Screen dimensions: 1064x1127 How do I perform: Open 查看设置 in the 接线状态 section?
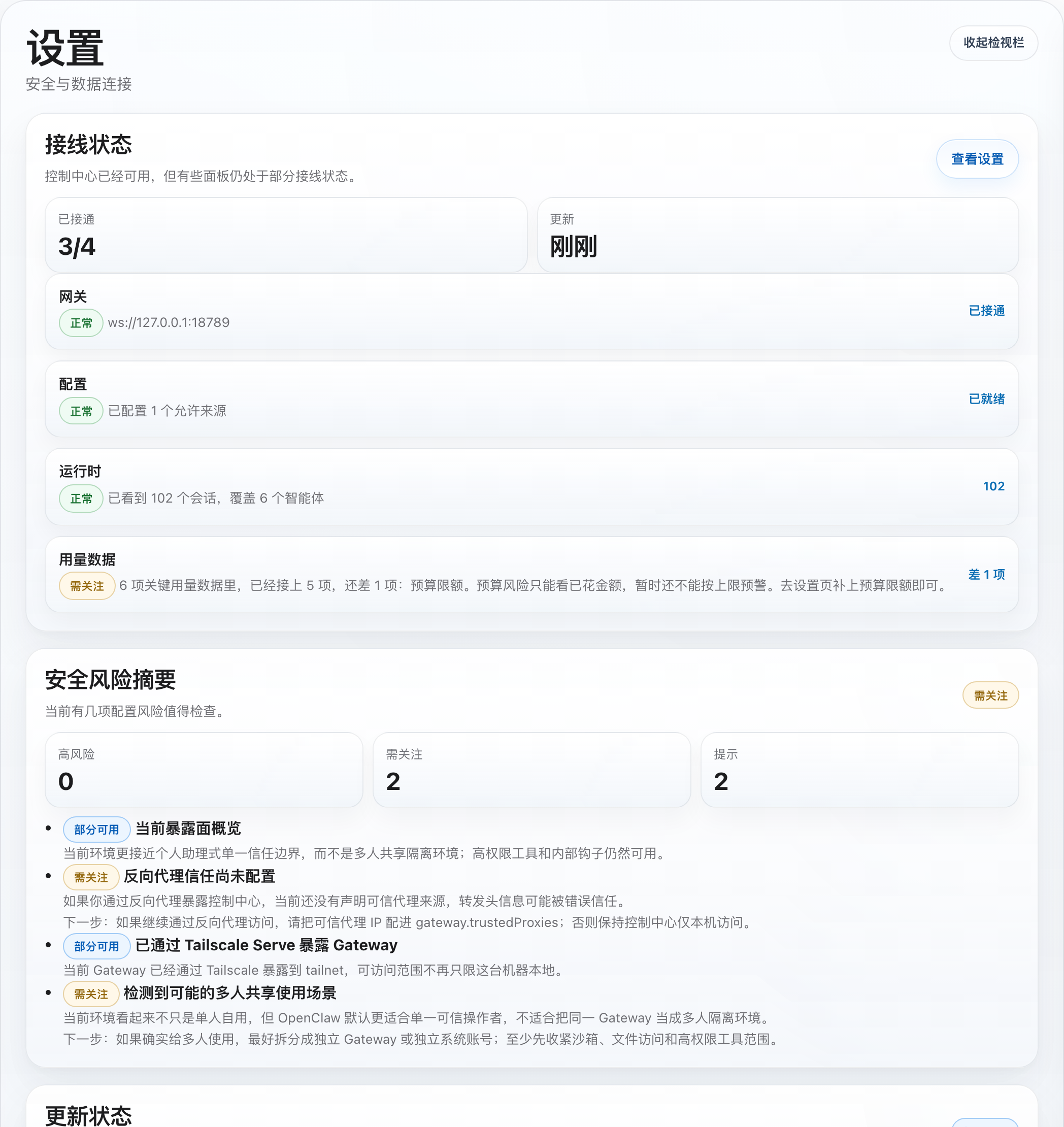coord(977,159)
